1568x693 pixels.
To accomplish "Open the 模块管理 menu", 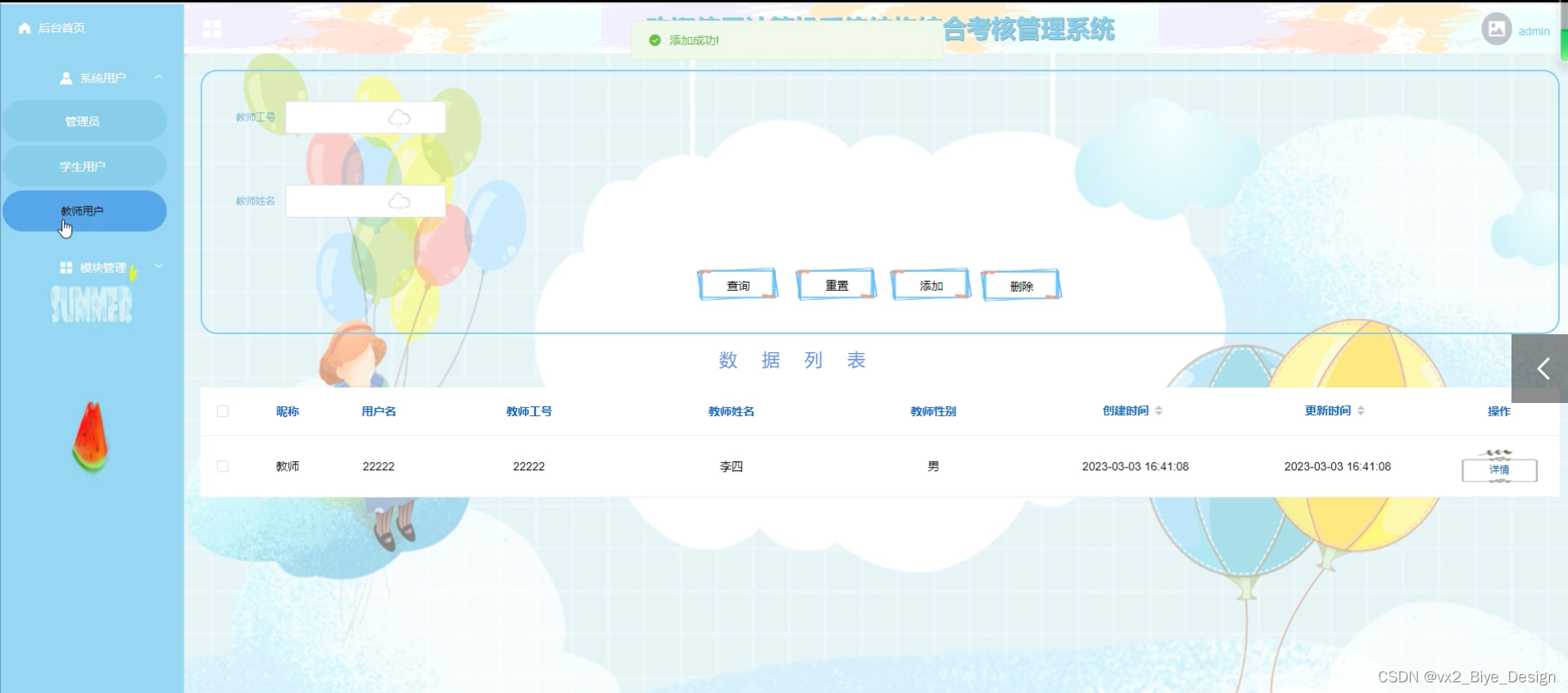I will [x=103, y=268].
